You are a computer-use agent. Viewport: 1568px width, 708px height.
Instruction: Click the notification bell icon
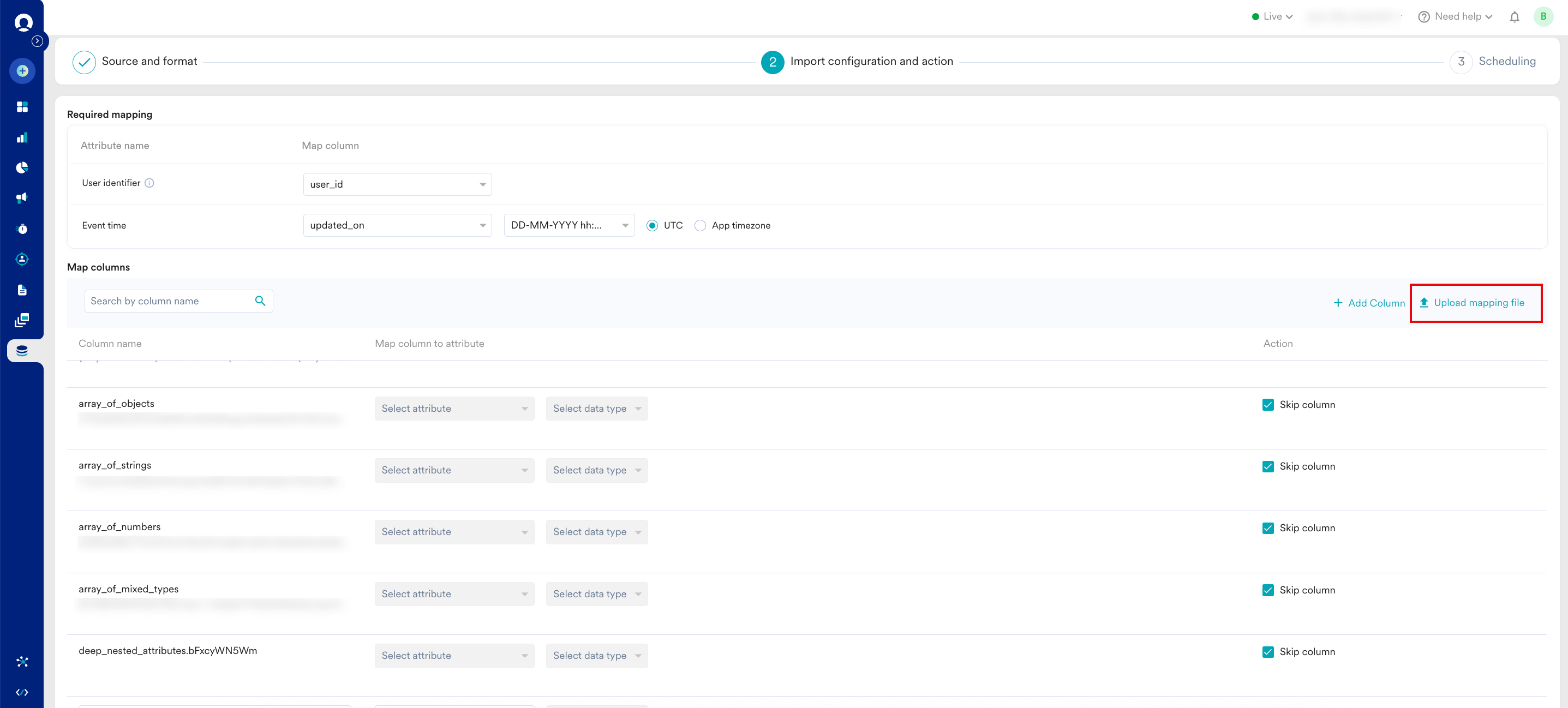coord(1514,17)
